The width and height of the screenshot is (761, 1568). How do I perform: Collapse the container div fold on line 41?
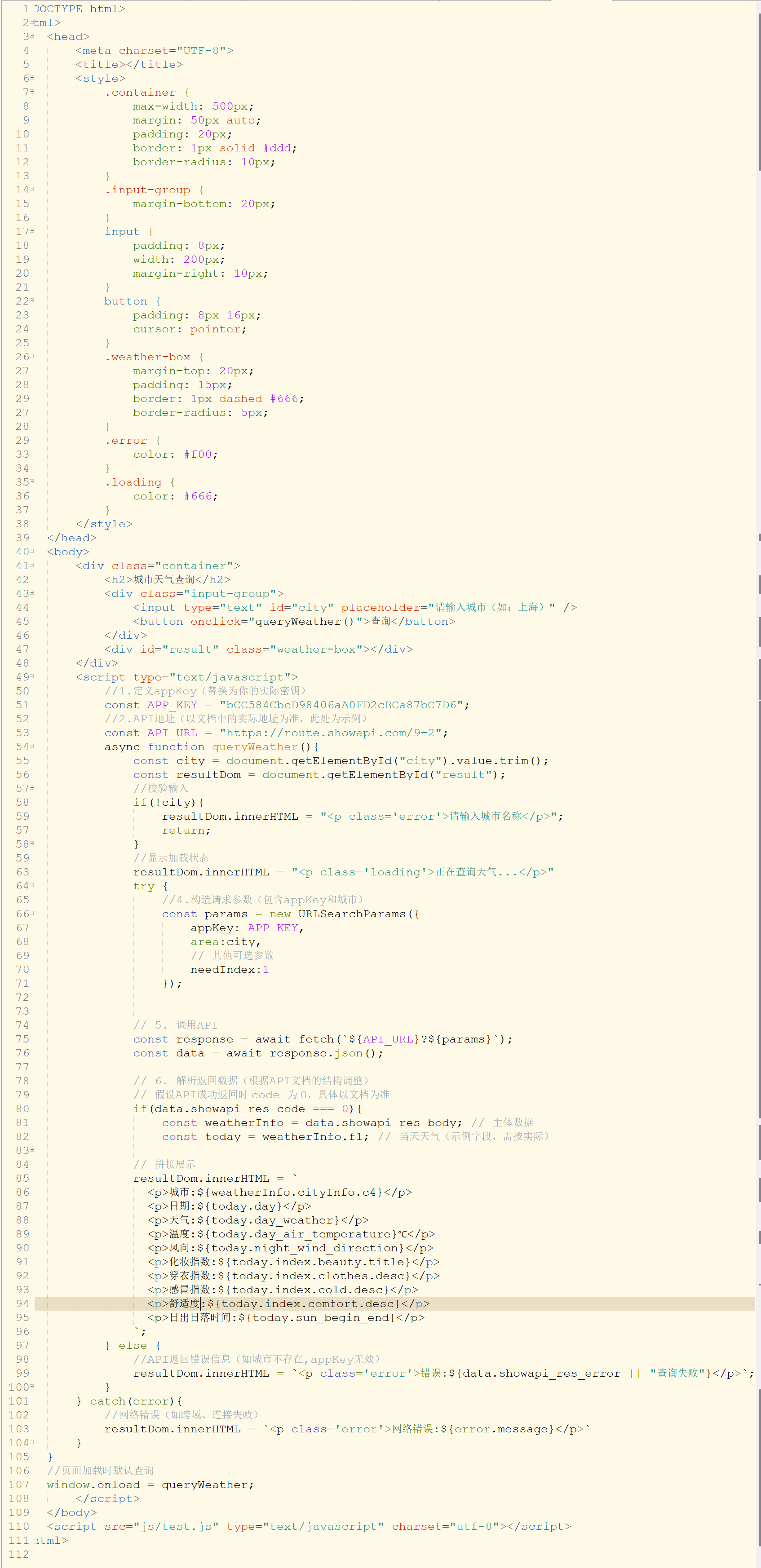point(31,565)
